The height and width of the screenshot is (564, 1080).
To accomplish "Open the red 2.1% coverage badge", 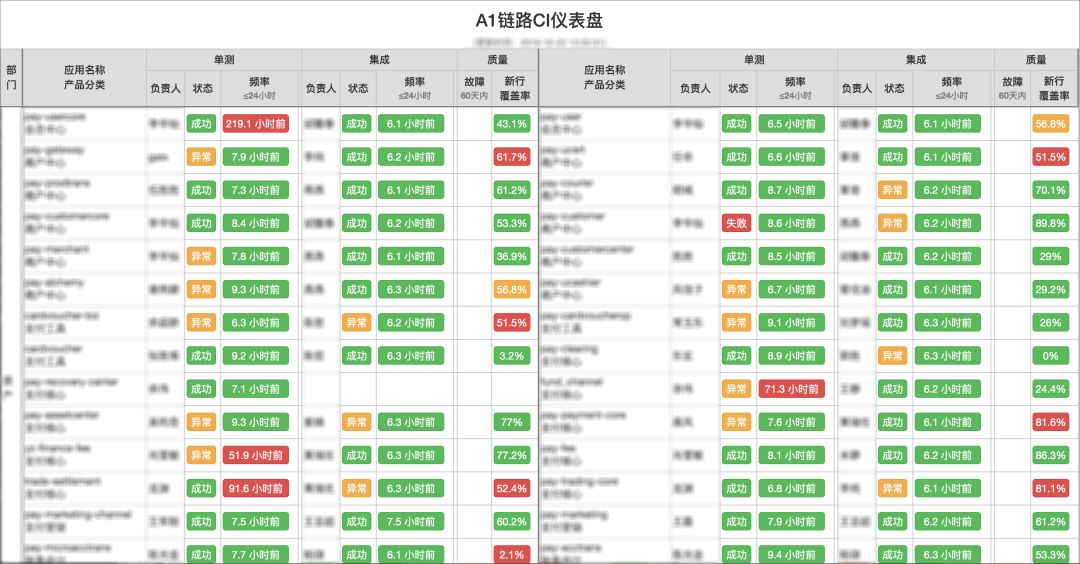I will point(512,554).
